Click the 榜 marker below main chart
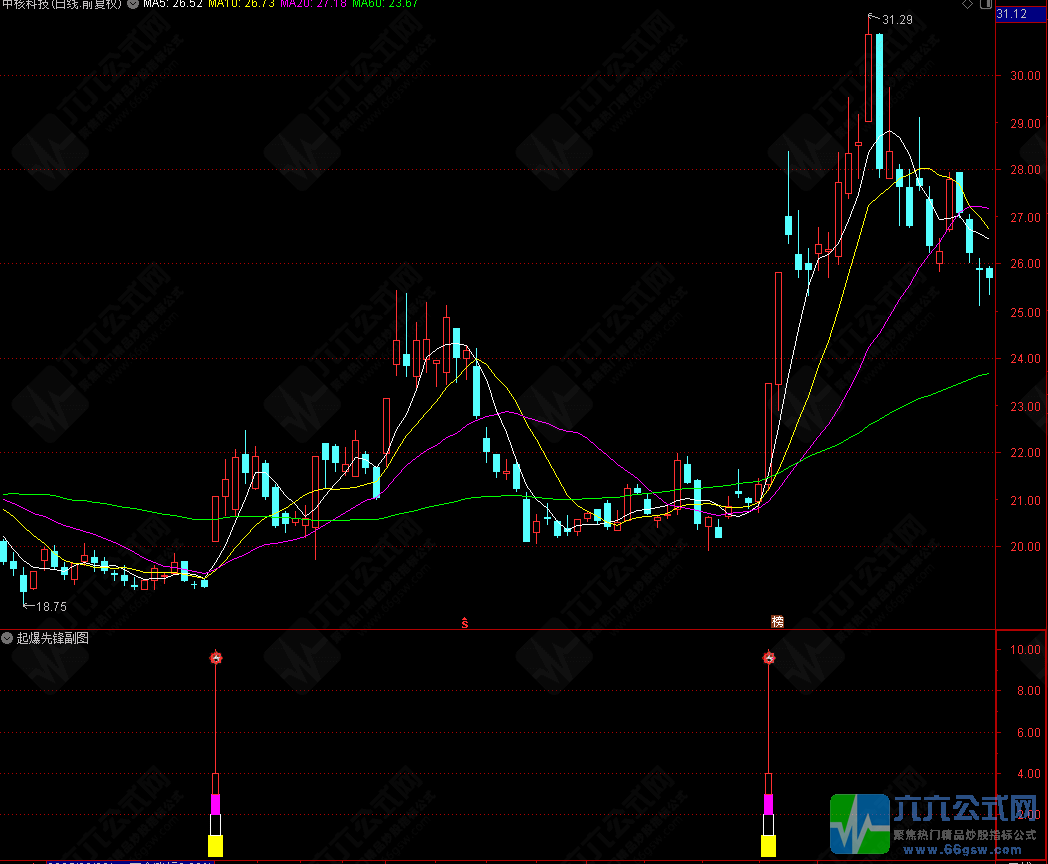The image size is (1048, 864). click(777, 621)
